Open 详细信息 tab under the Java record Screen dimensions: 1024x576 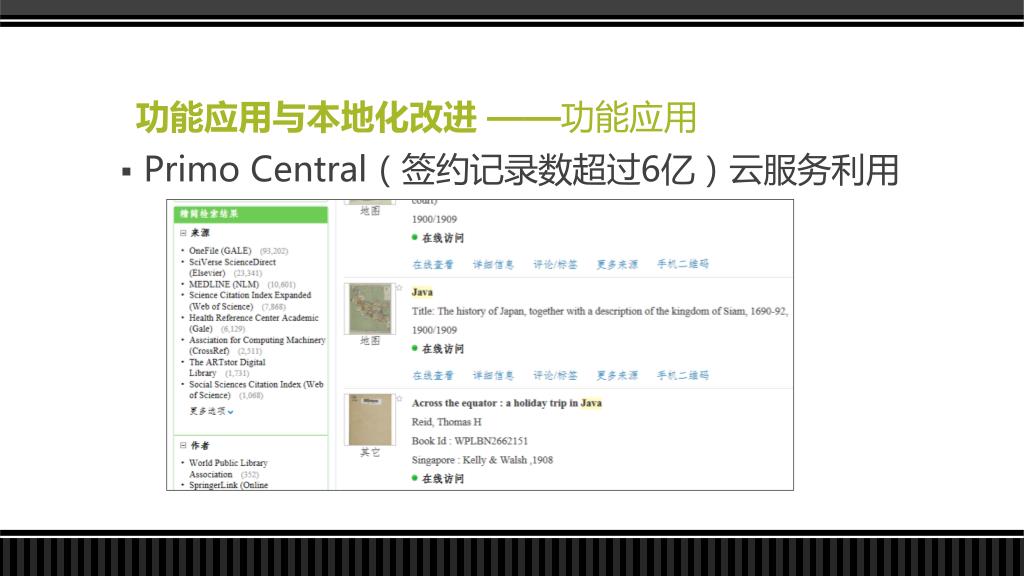pos(493,376)
